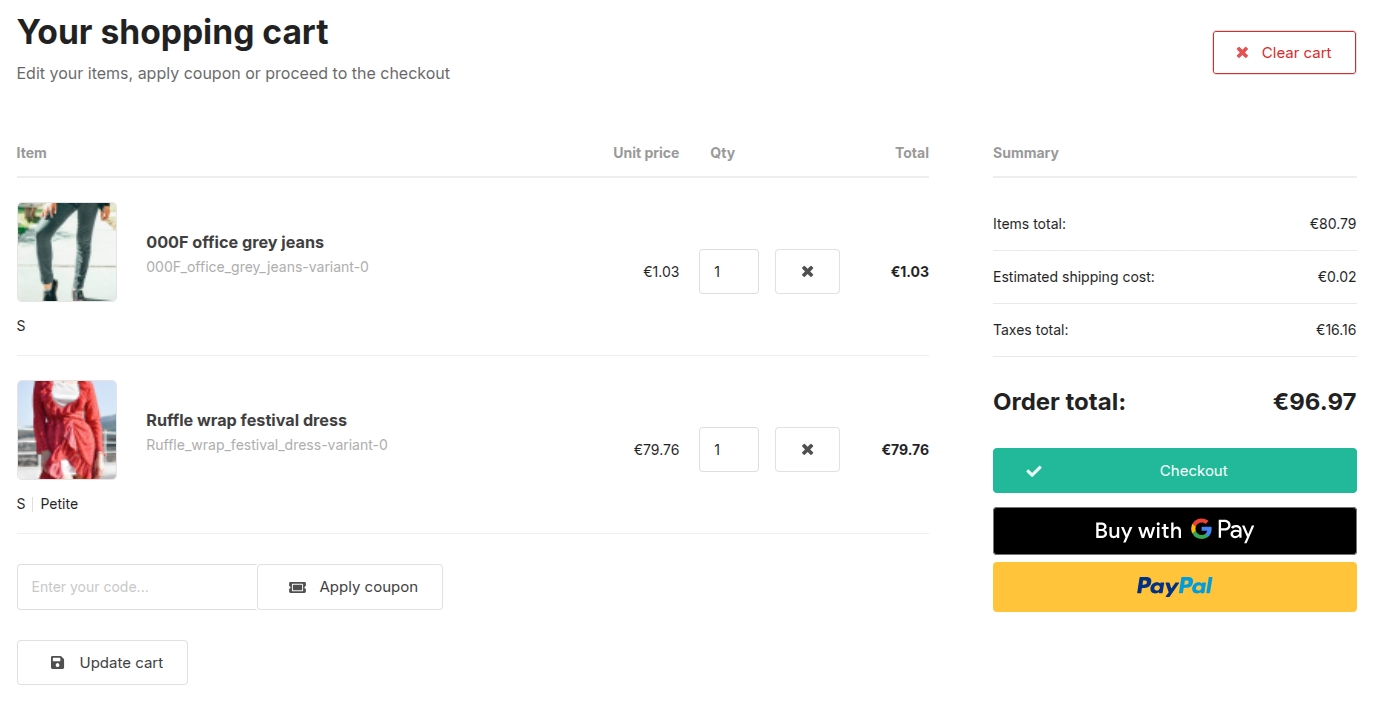Click the checkmark icon on Checkout button

[x=1034, y=471]
